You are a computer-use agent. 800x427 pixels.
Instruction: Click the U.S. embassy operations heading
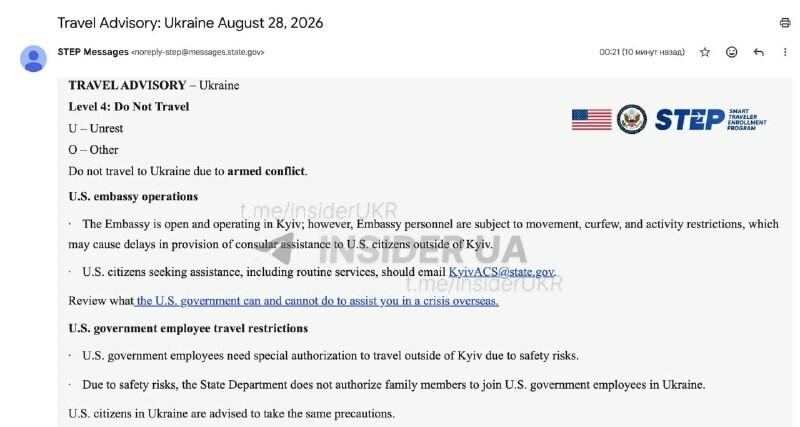coord(133,196)
